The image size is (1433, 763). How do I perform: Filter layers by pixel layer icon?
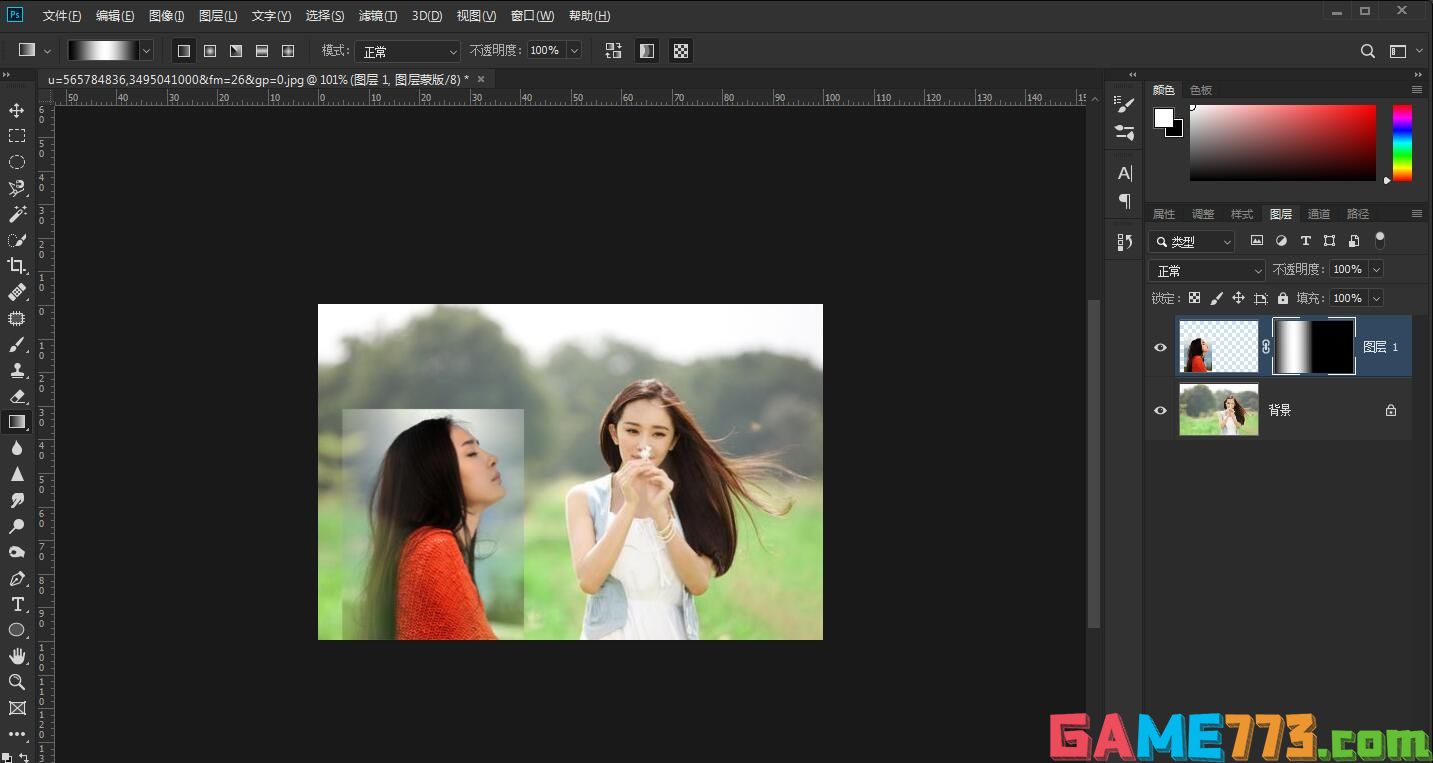click(x=1257, y=241)
